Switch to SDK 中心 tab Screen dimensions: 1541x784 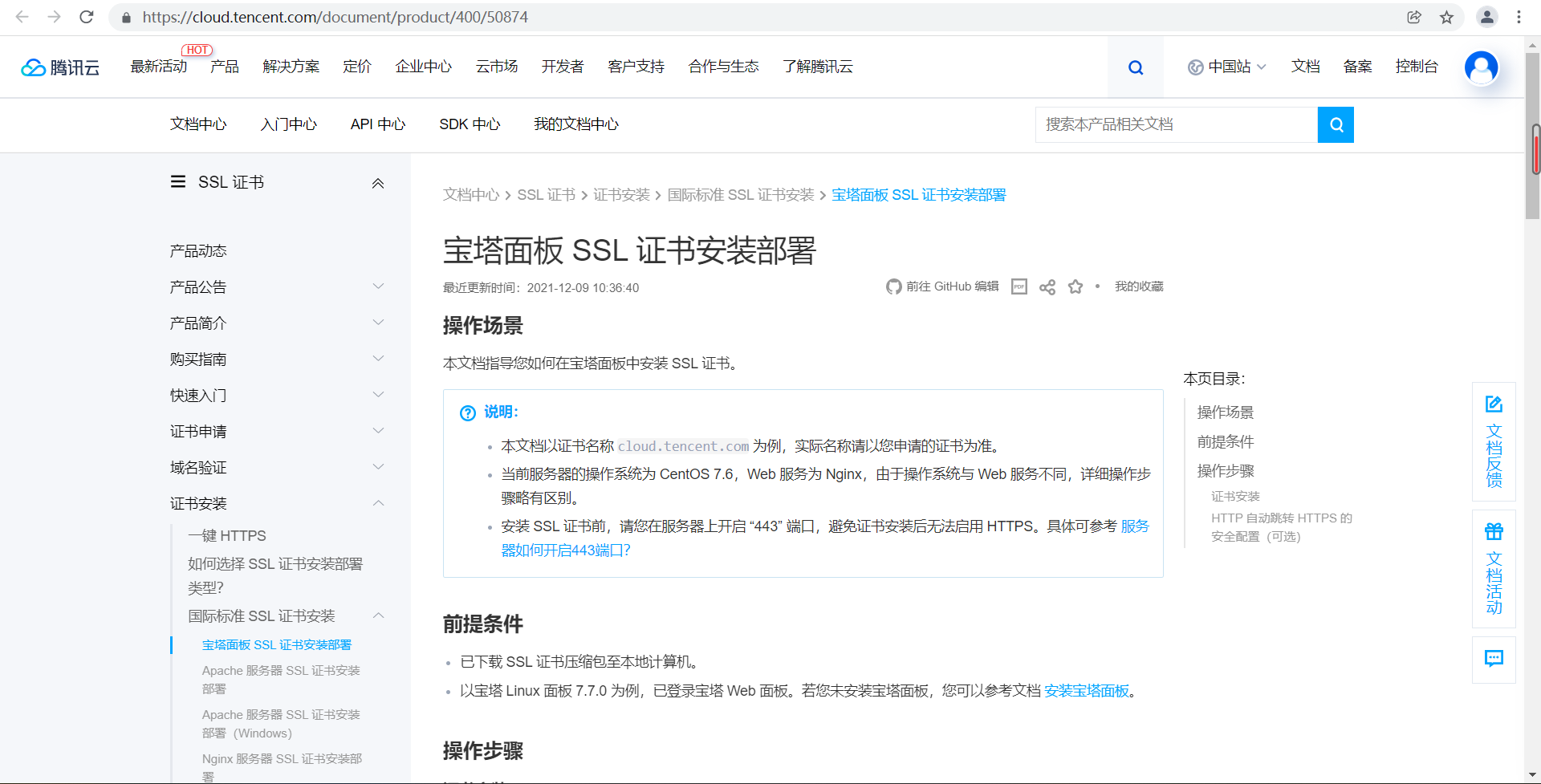pyautogui.click(x=470, y=124)
